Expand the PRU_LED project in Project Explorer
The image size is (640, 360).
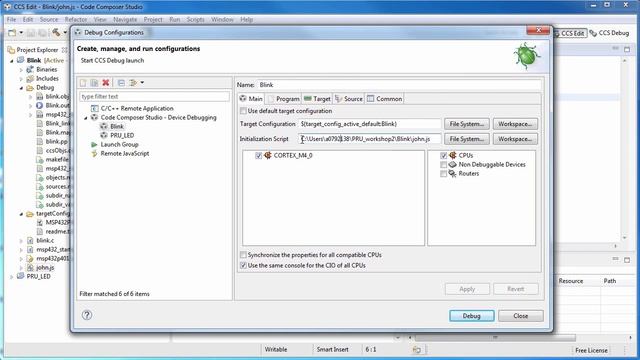click(x=11, y=276)
